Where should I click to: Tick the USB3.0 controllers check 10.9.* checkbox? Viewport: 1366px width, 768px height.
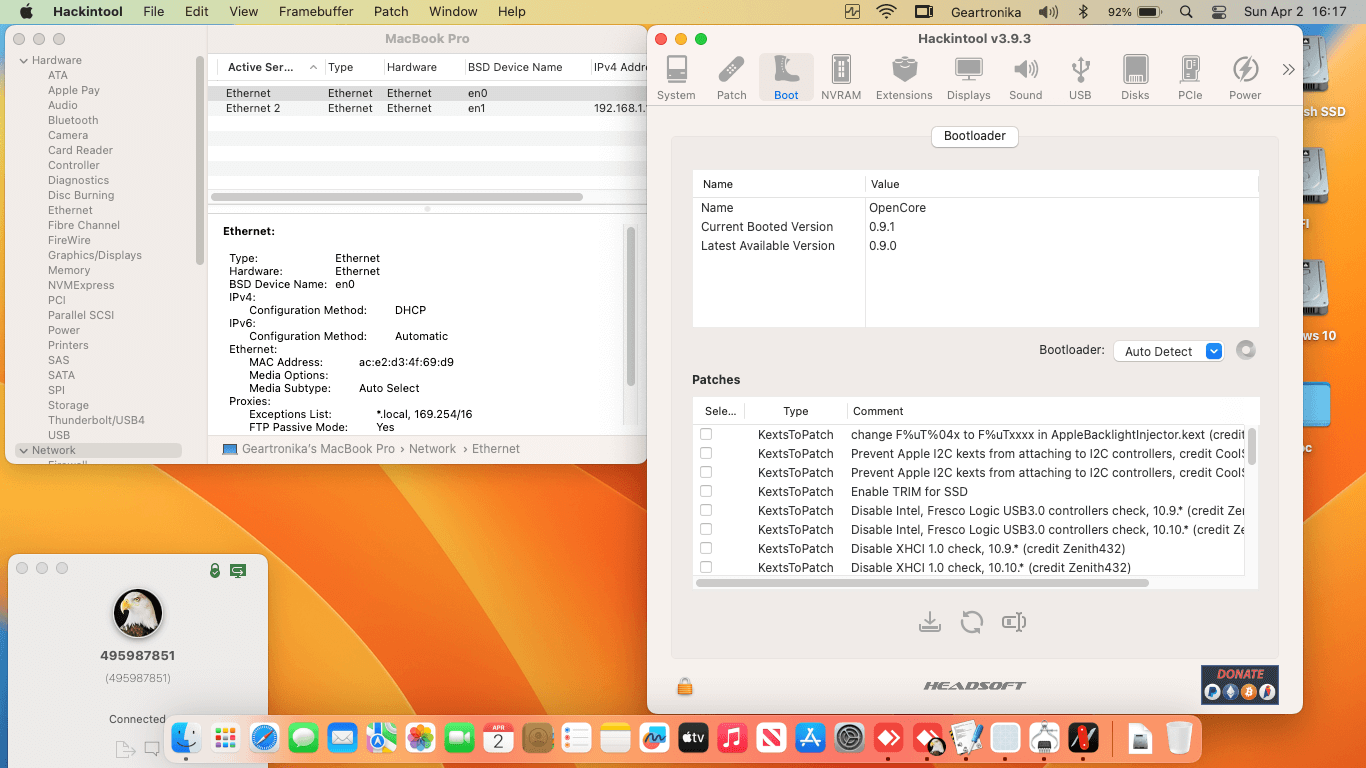(706, 510)
